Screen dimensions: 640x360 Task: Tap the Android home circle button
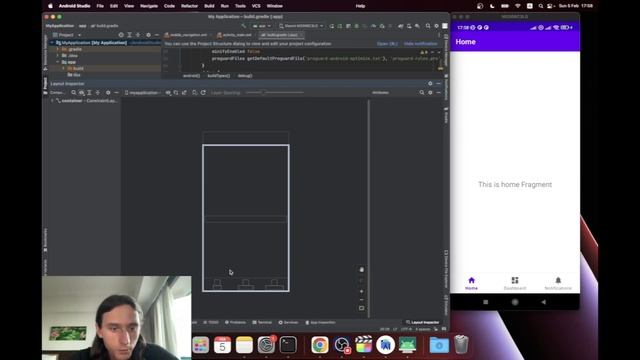coord(515,302)
